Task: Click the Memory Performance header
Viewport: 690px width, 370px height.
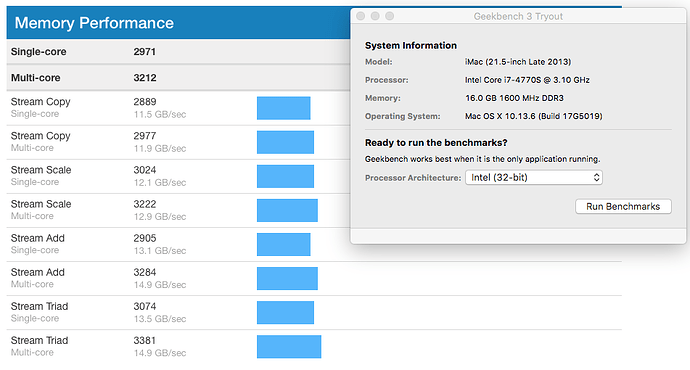Action: pyautogui.click(x=178, y=23)
